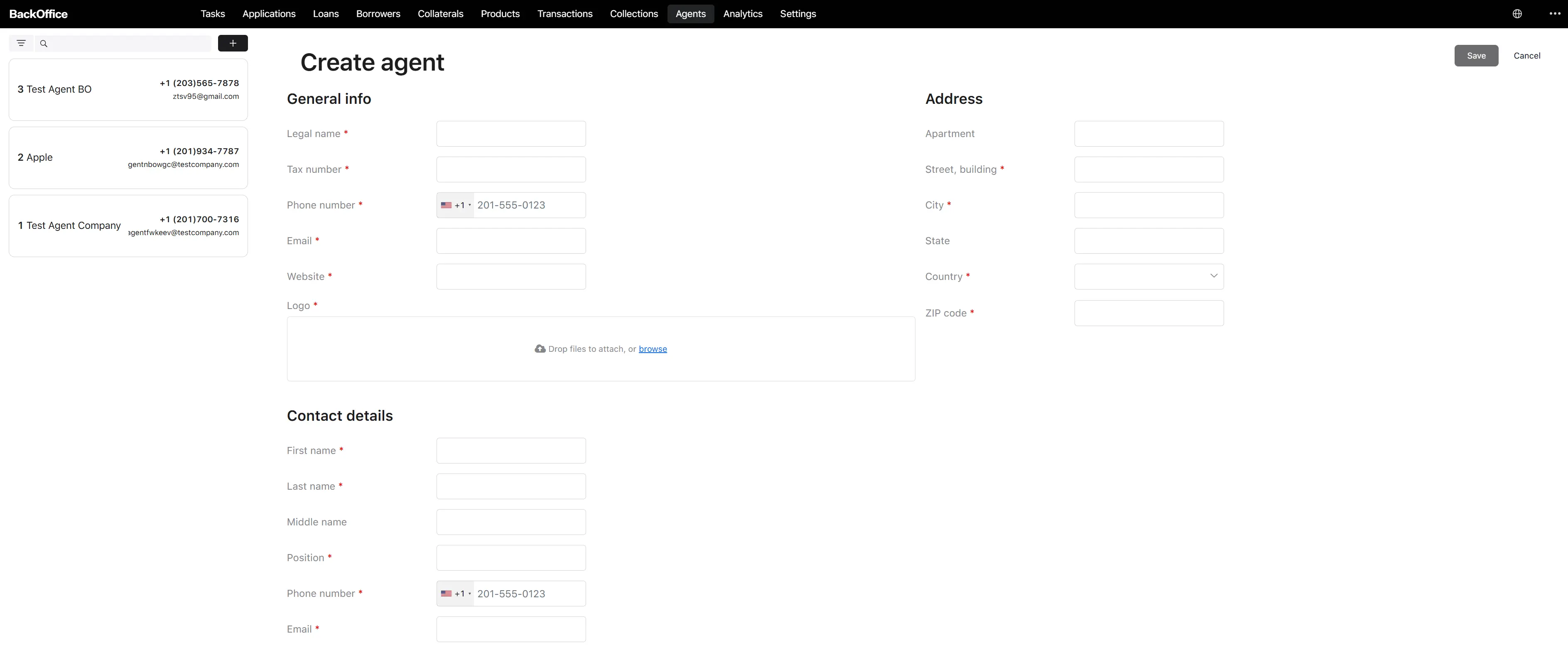Click phone +1 (201)700-7316
Image resolution: width=1568 pixels, height=655 pixels.
[199, 219]
